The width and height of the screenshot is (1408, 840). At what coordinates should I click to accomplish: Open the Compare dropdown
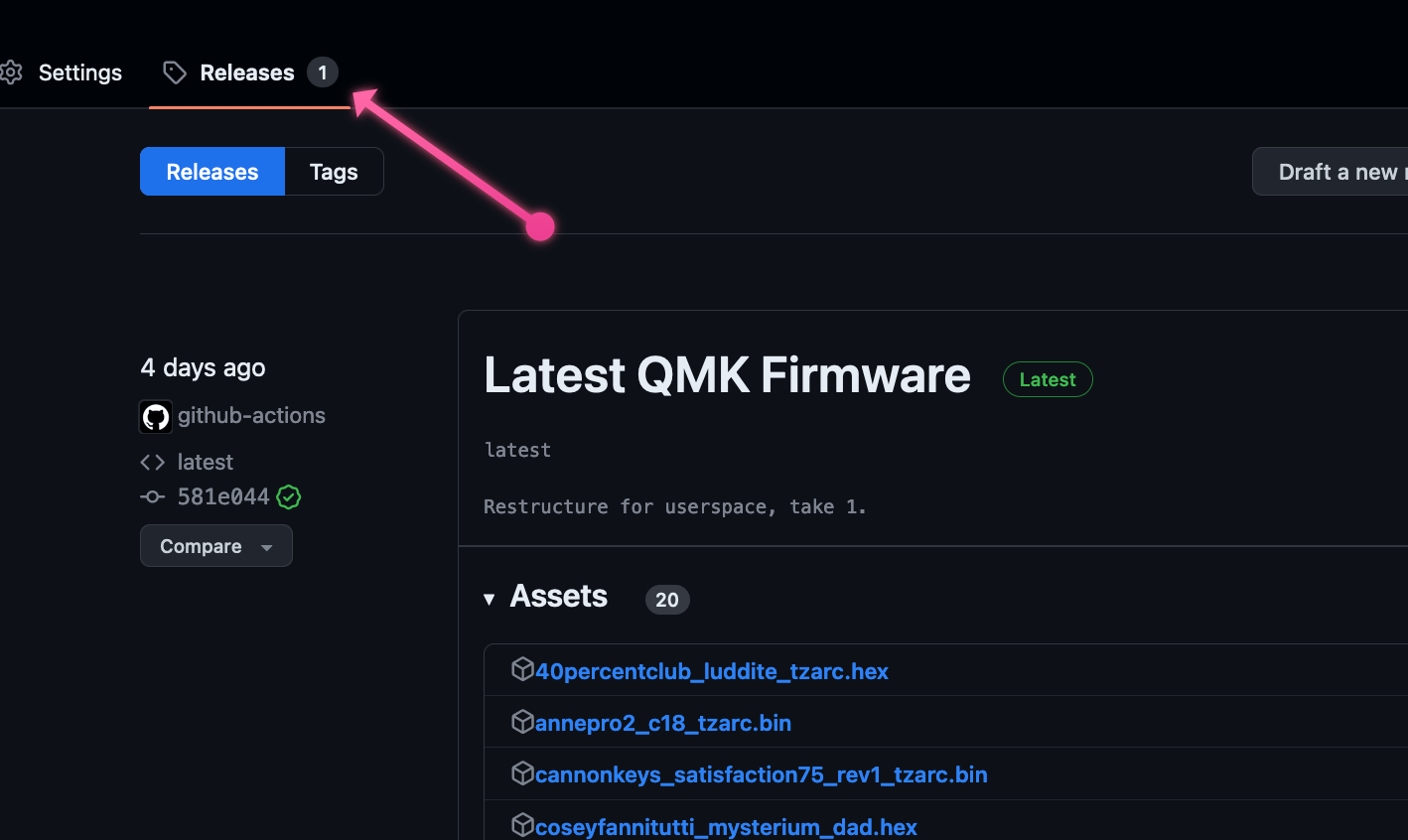215,546
